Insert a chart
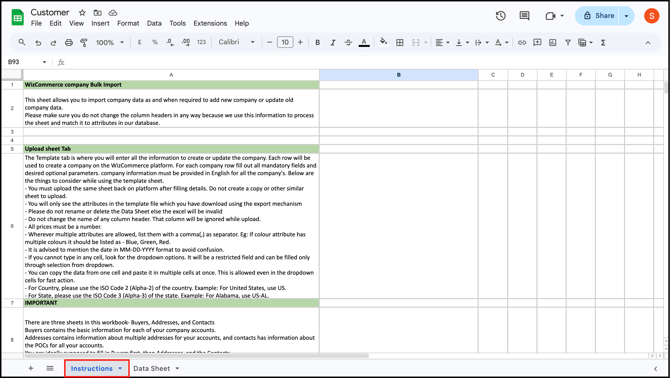The height and width of the screenshot is (378, 670). pyautogui.click(x=552, y=42)
